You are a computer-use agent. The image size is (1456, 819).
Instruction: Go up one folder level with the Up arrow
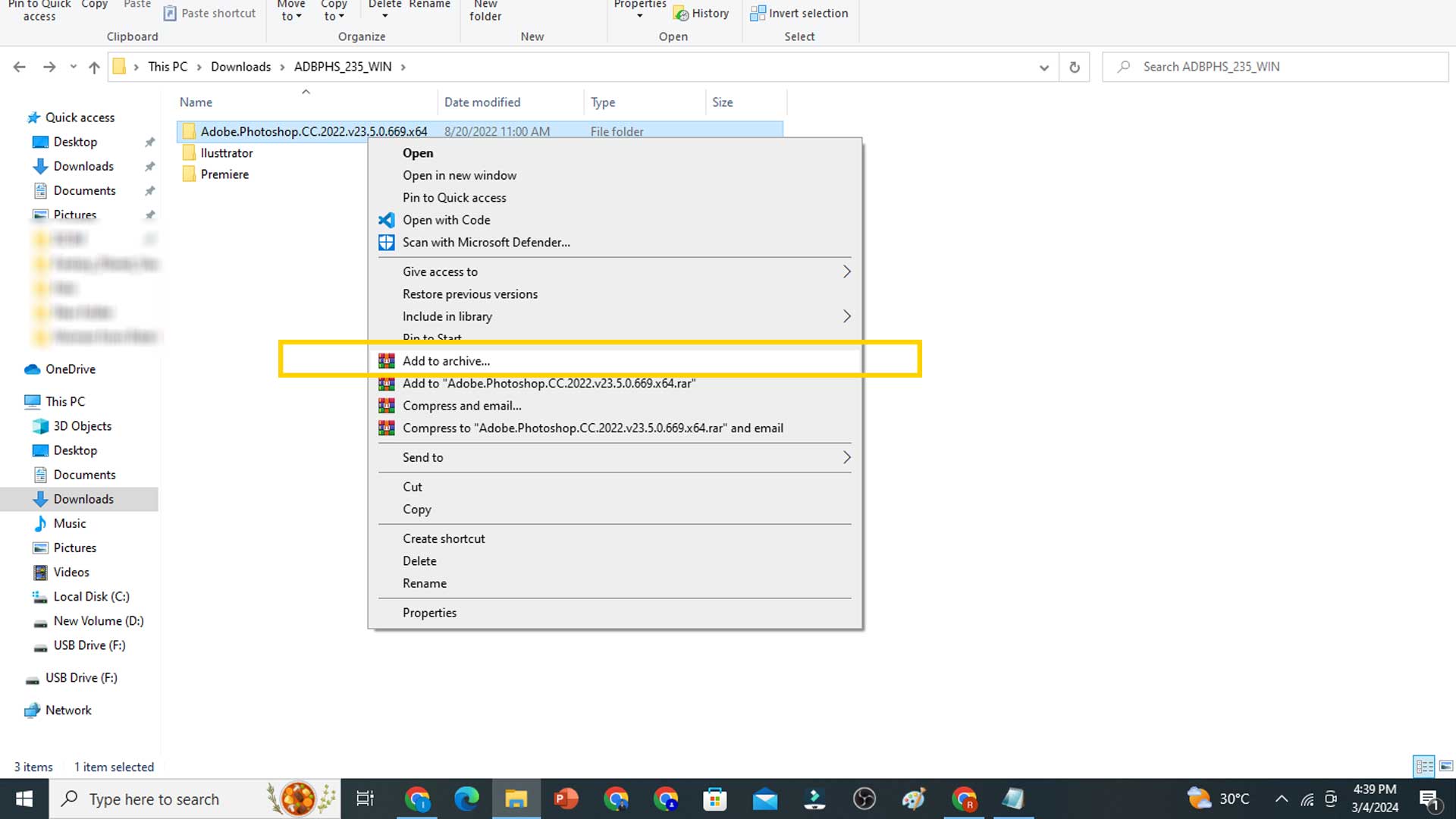click(x=94, y=67)
